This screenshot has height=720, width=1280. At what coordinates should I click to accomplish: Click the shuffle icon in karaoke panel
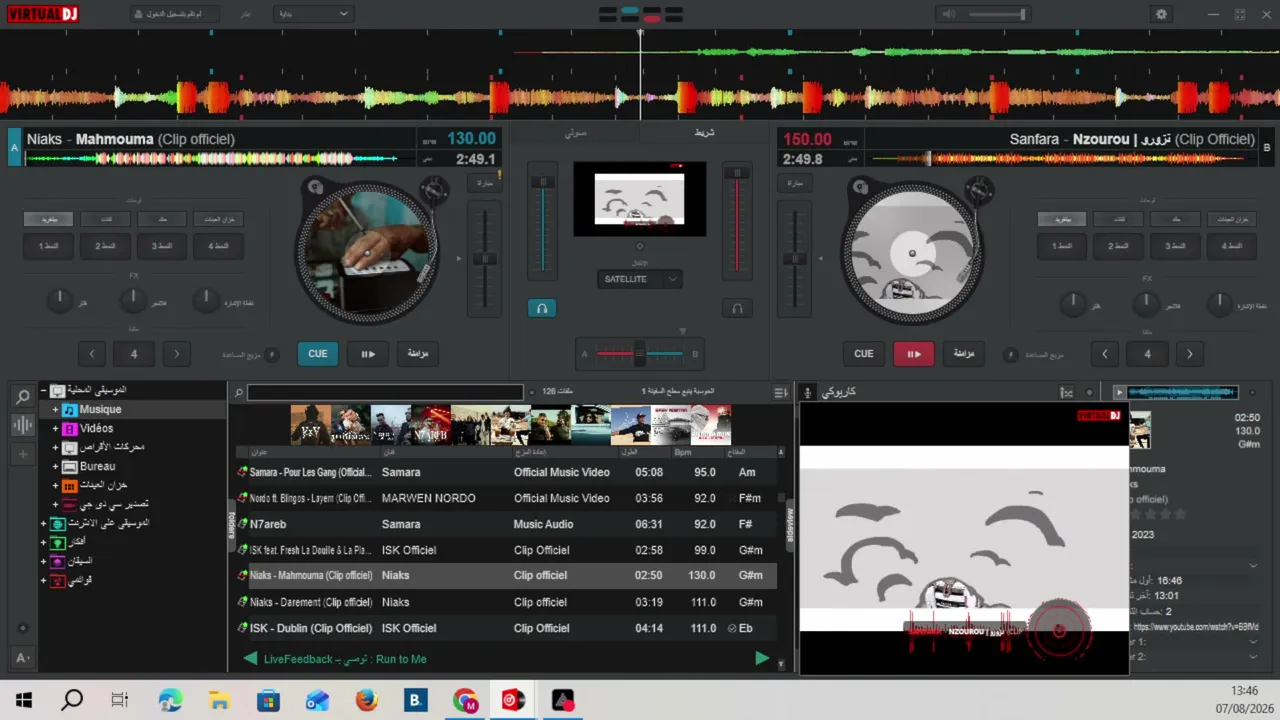point(1067,392)
